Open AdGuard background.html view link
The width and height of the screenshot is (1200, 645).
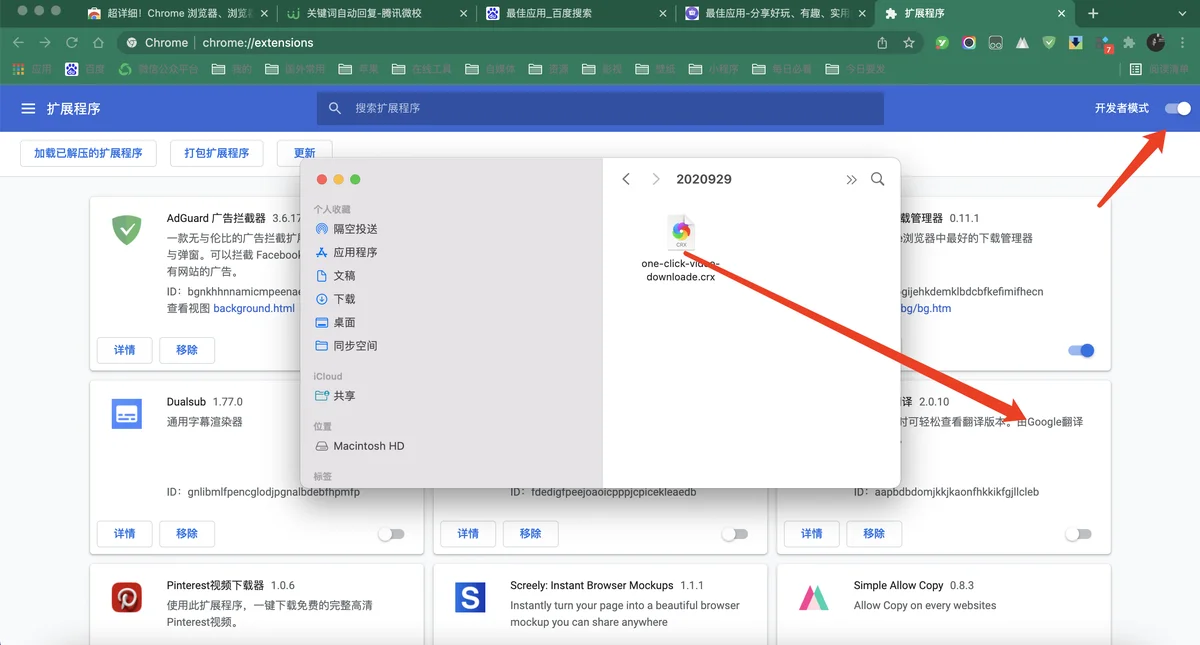(254, 309)
